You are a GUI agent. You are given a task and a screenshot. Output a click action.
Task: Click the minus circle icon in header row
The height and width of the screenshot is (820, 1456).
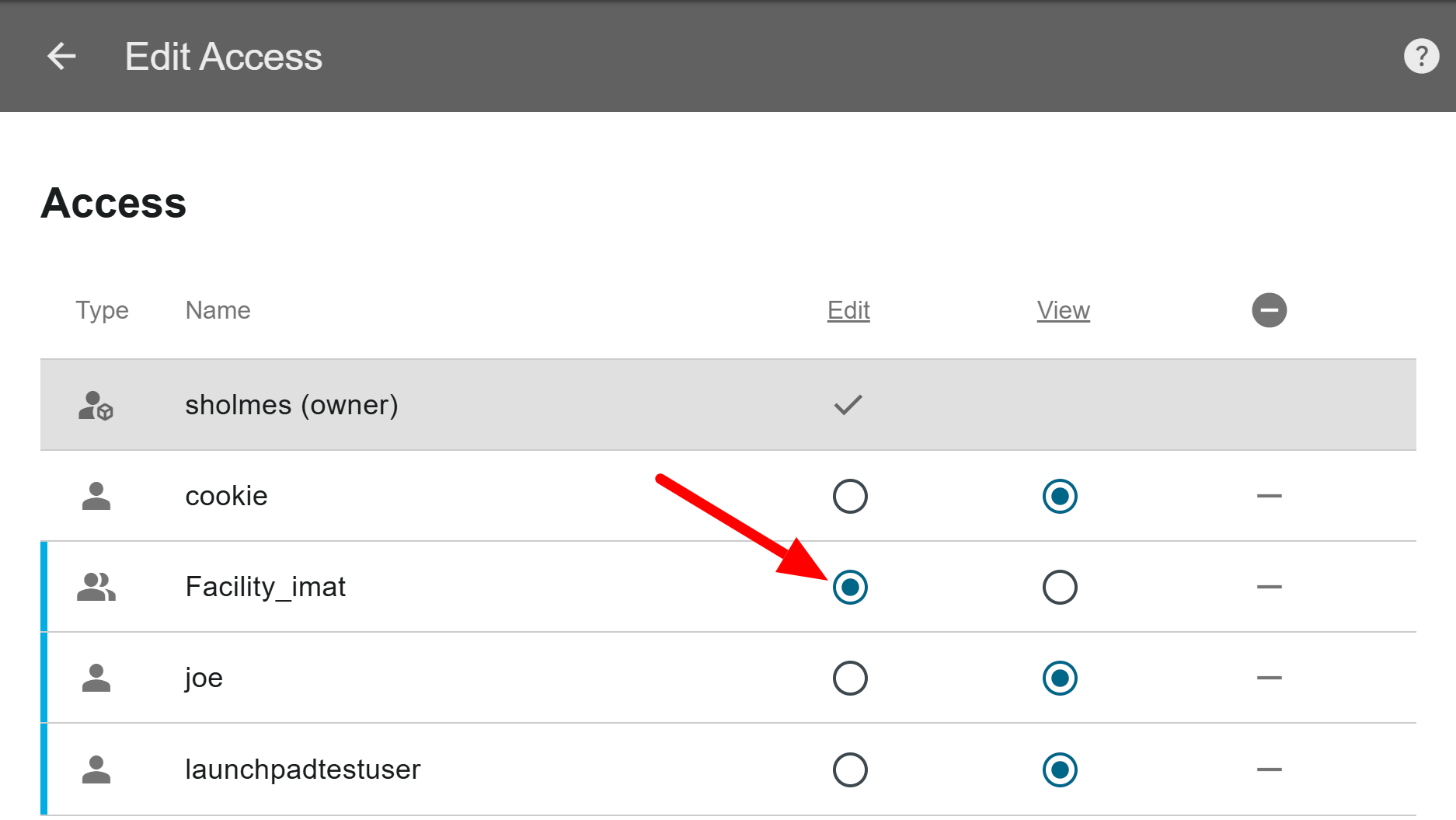tap(1270, 310)
